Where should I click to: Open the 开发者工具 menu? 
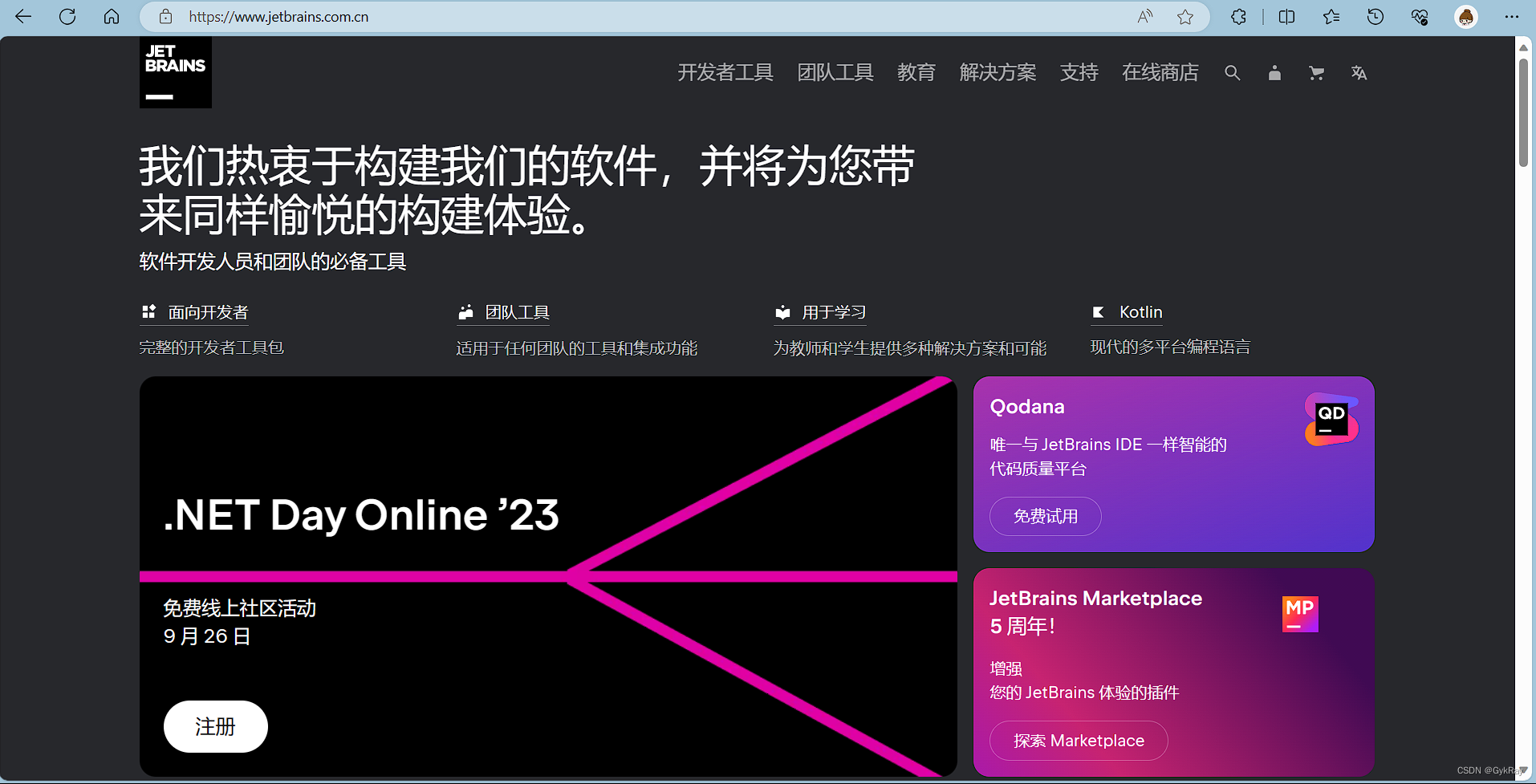coord(725,73)
